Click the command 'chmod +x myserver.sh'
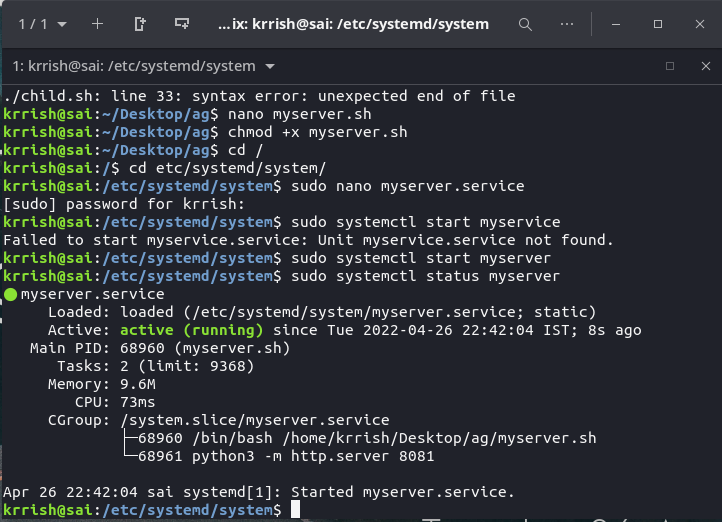The width and height of the screenshot is (722, 522). (318, 132)
